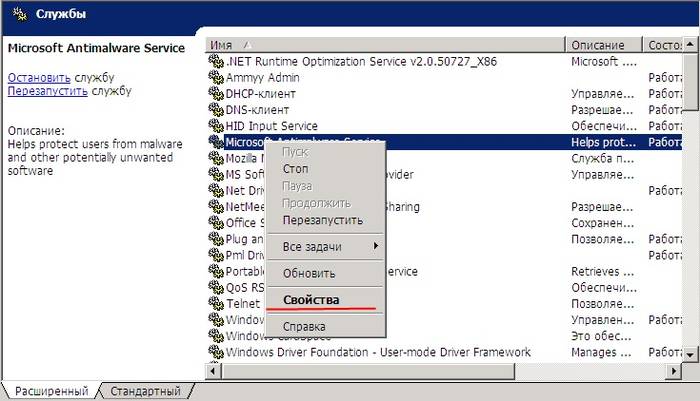Click Обновить in the context menu
This screenshot has width=700, height=401.
(309, 273)
